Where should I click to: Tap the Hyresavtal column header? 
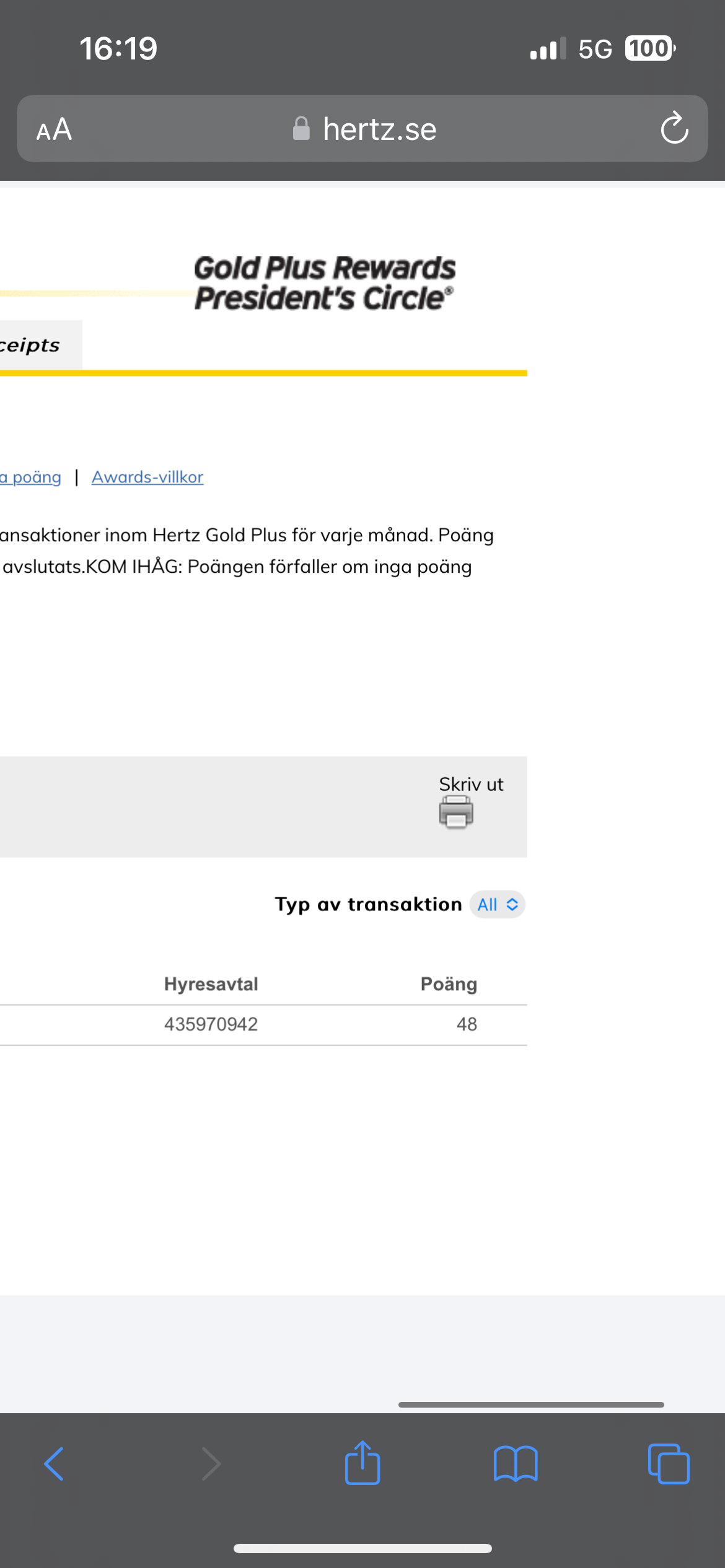pyautogui.click(x=211, y=984)
